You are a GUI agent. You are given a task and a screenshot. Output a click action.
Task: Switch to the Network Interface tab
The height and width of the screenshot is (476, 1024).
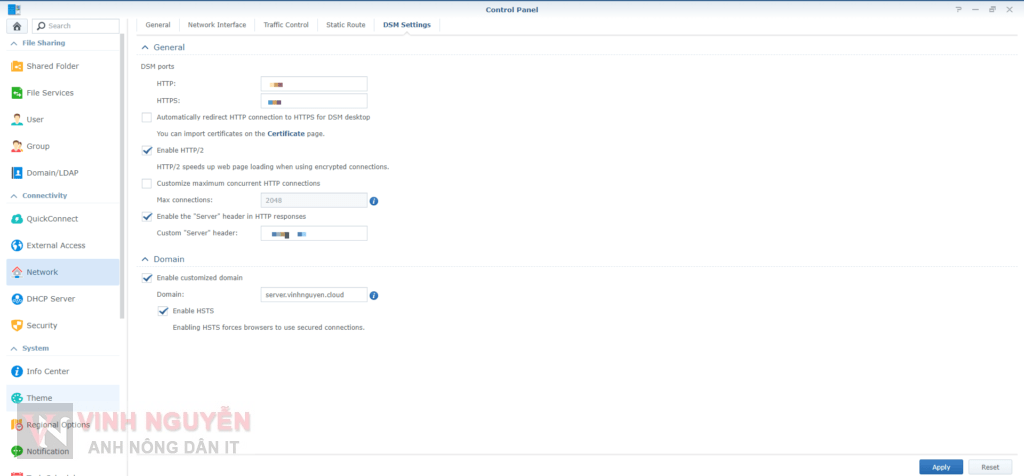point(216,25)
